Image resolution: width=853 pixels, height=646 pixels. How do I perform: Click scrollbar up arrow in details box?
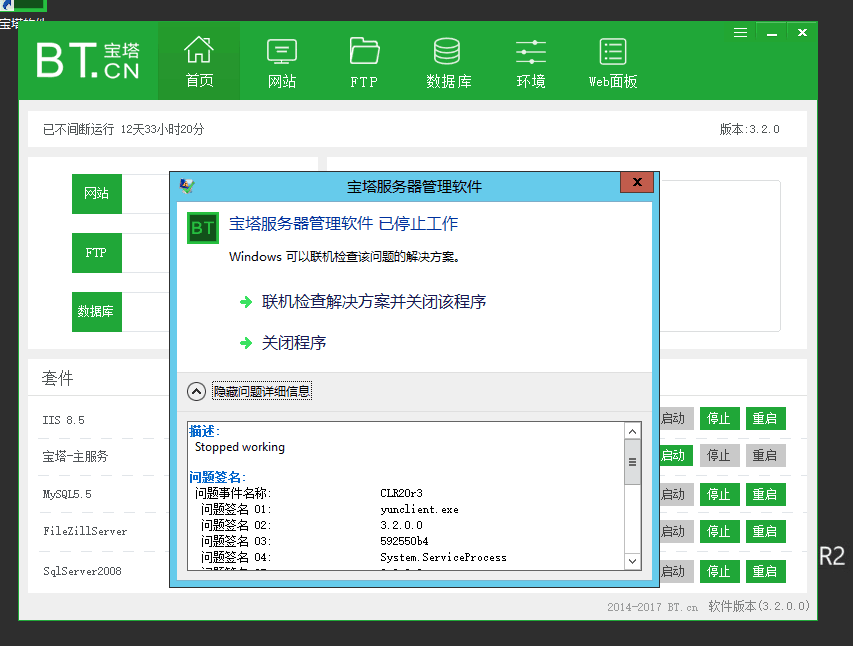[632, 432]
